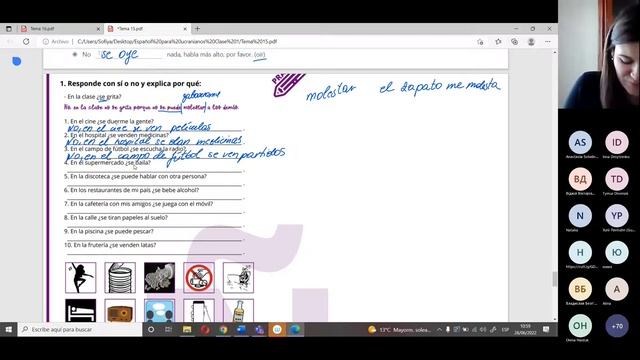Open participant AS avatar

[580, 142]
